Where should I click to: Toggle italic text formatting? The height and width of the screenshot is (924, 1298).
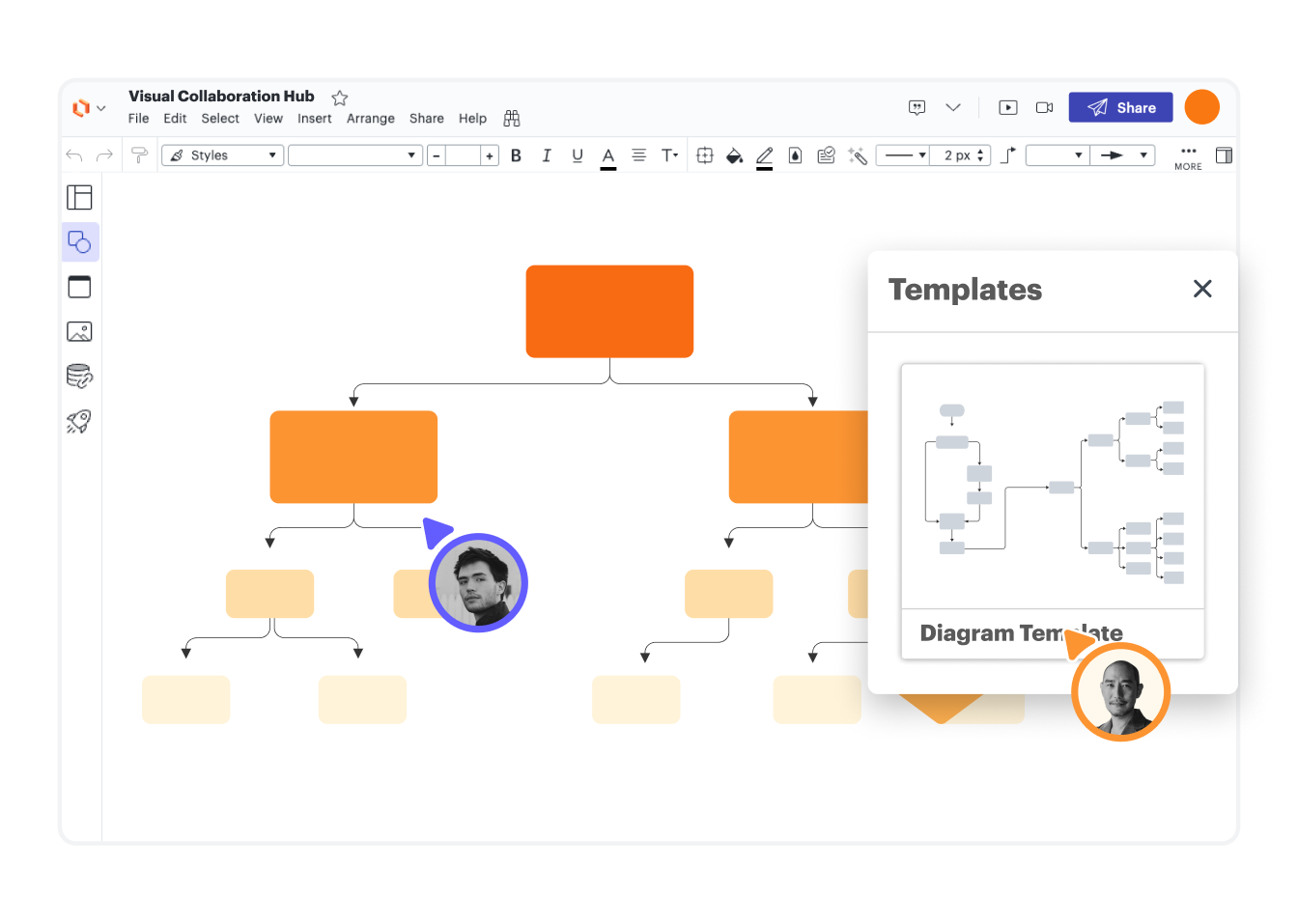[x=547, y=155]
